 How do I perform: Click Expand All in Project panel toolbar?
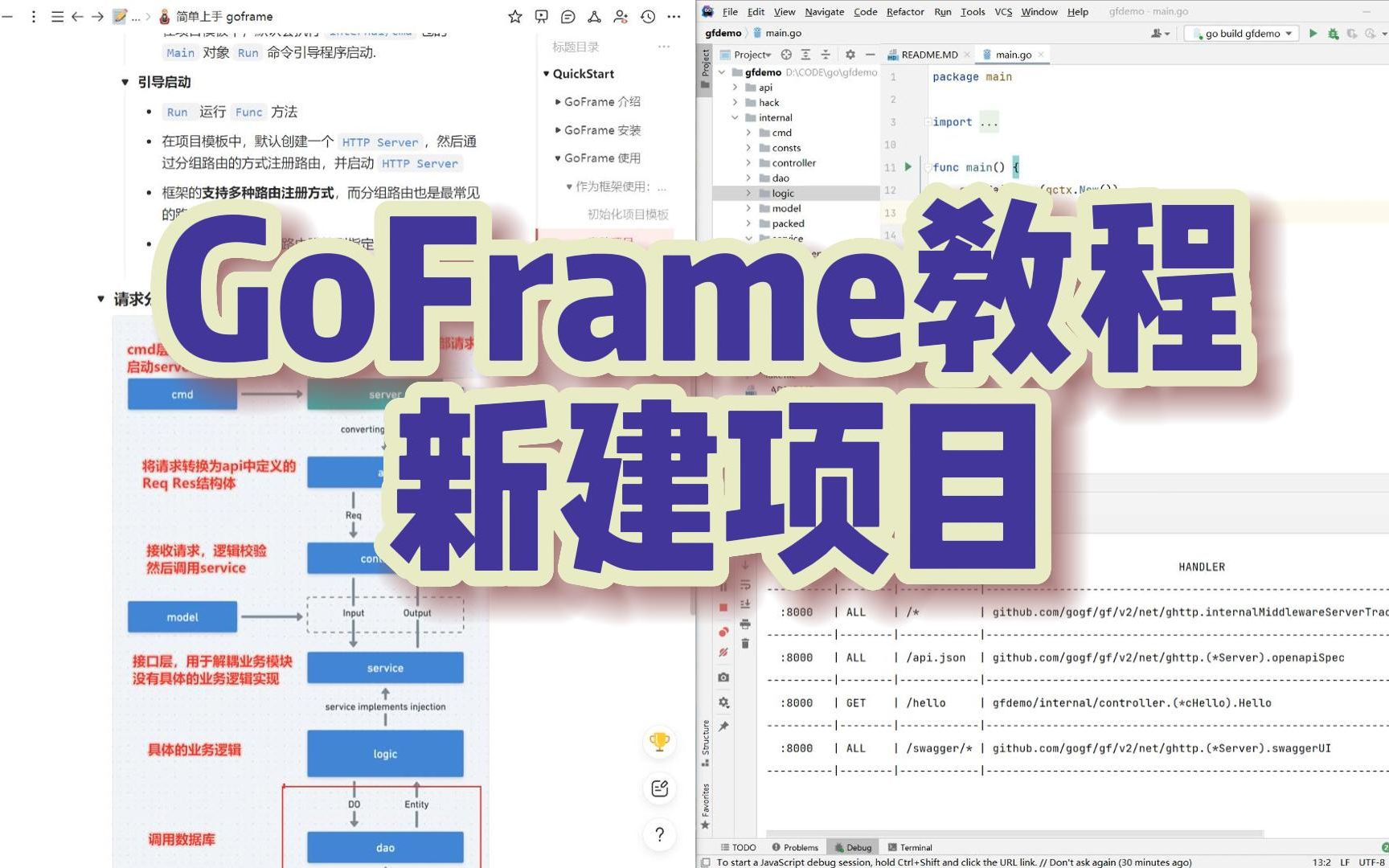[805, 55]
